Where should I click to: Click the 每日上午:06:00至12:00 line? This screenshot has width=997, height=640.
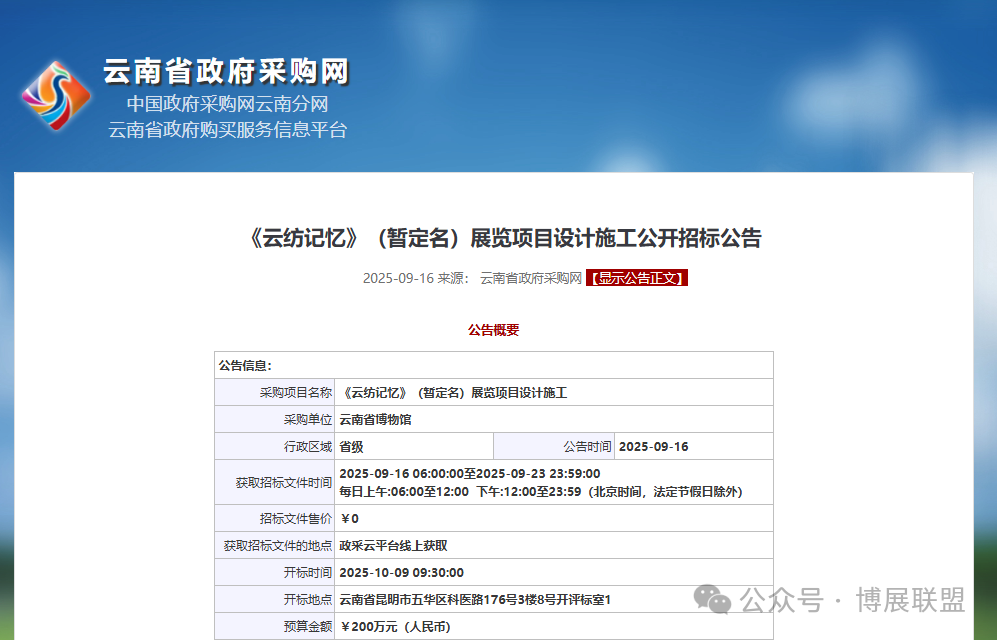(541, 492)
